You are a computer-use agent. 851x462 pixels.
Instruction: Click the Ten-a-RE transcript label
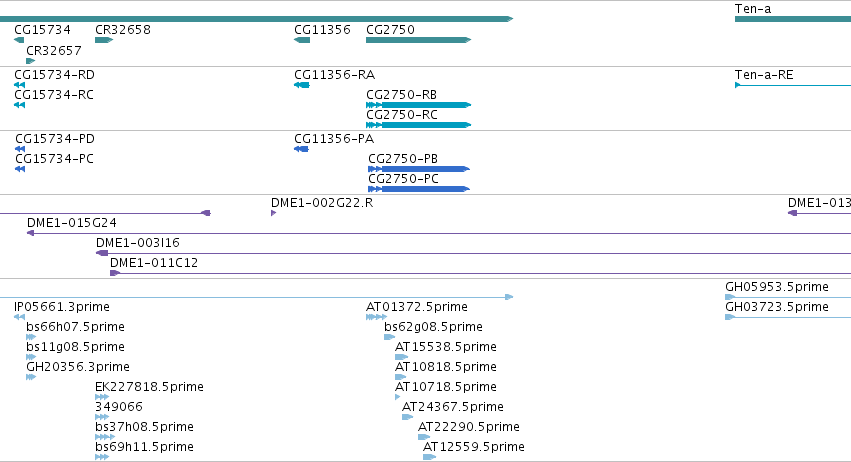pos(764,75)
